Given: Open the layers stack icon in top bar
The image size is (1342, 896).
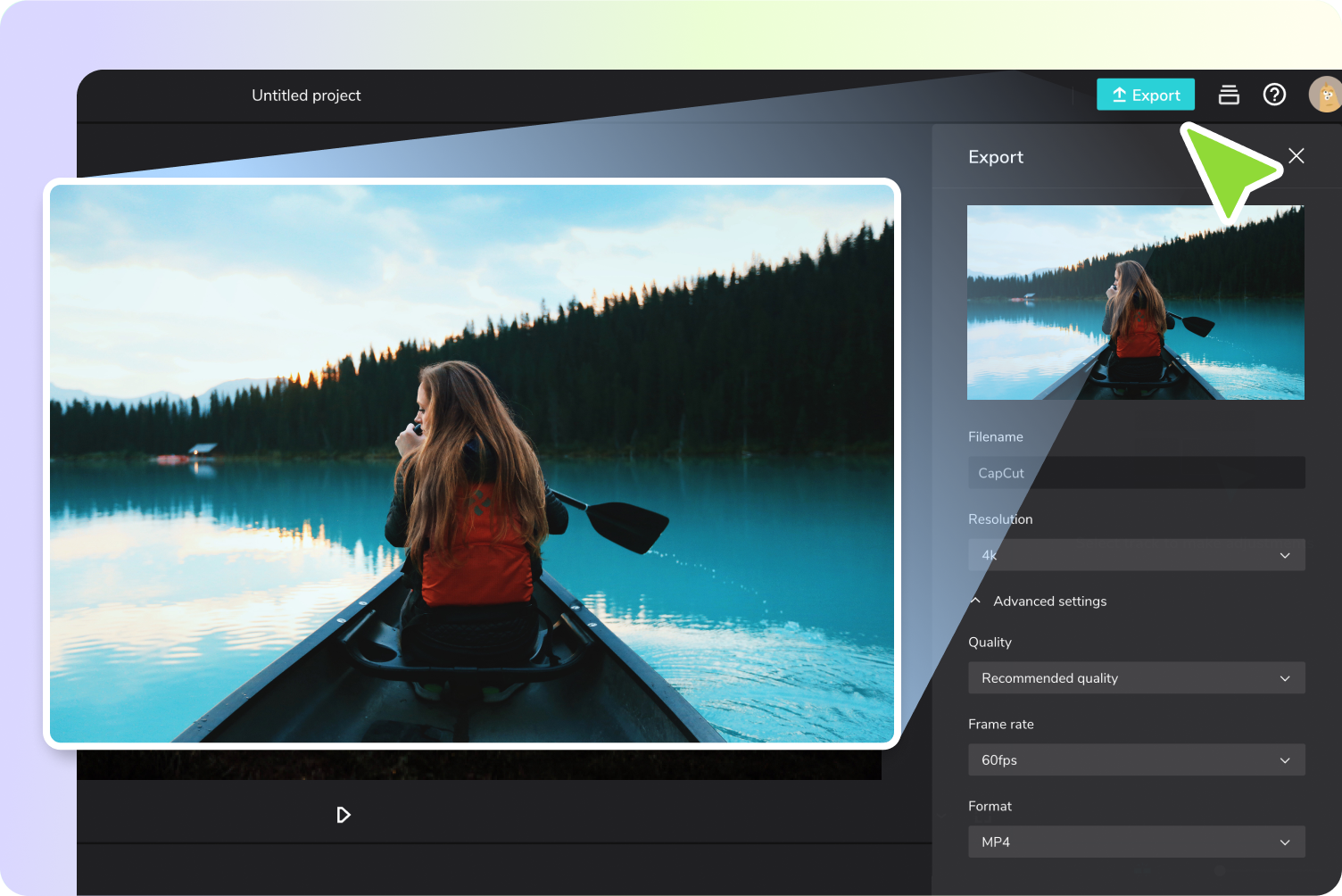Looking at the screenshot, I should pyautogui.click(x=1229, y=95).
